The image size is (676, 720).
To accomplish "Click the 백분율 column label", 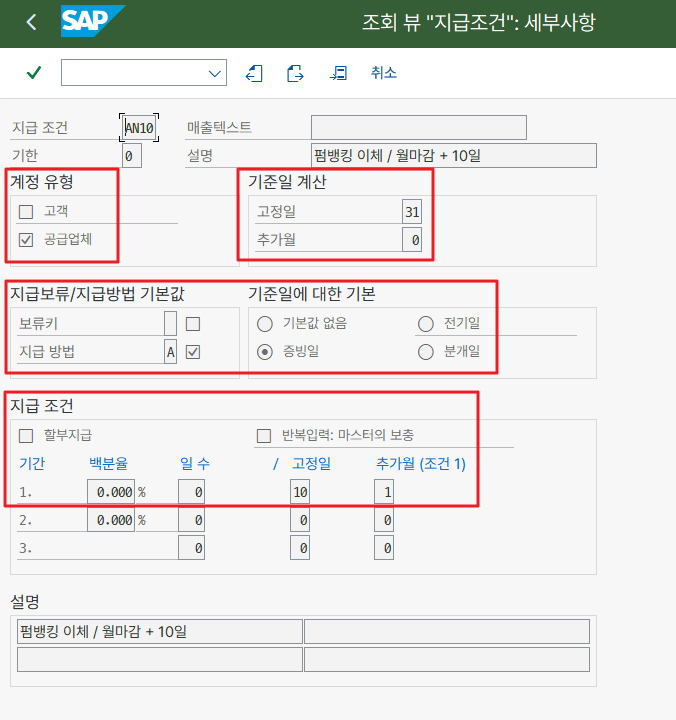I will tap(108, 463).
